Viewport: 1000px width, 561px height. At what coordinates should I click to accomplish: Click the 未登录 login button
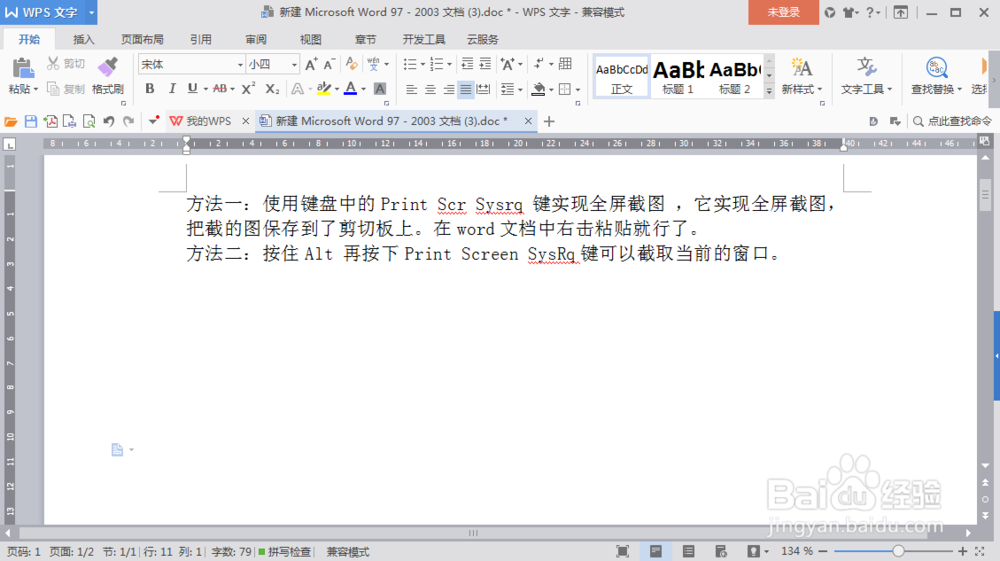pyautogui.click(x=783, y=12)
